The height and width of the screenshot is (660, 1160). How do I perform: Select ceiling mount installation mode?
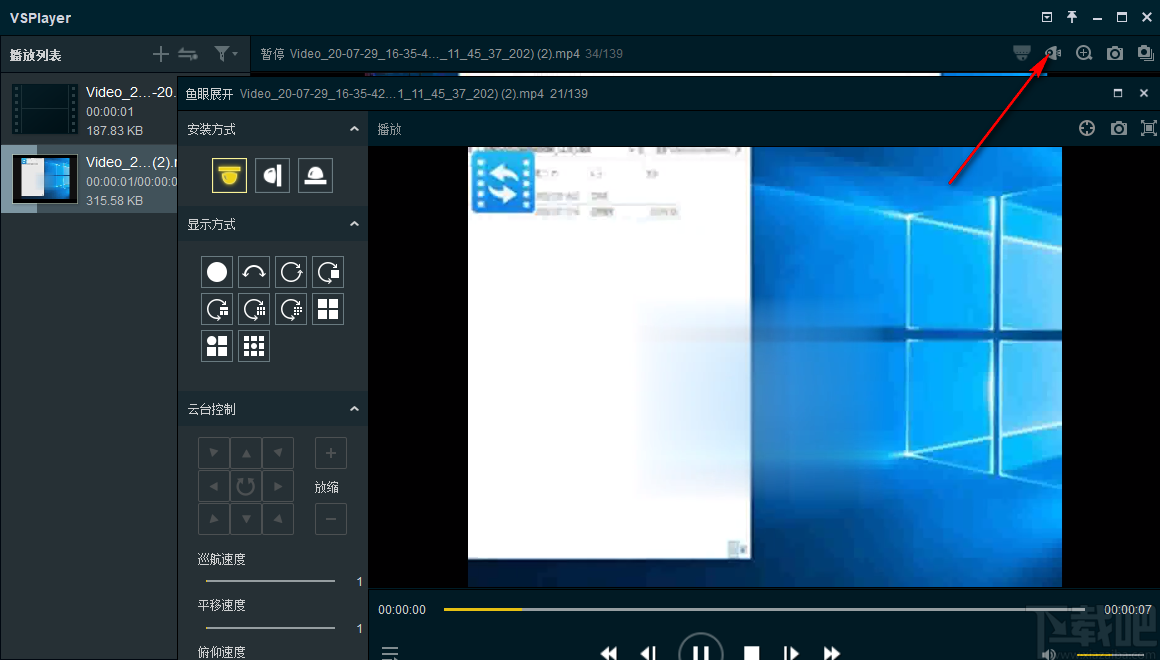tap(229, 175)
